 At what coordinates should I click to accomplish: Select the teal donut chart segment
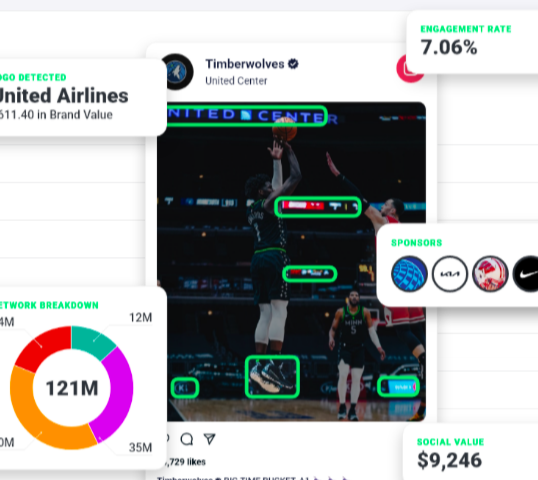tap(92, 341)
